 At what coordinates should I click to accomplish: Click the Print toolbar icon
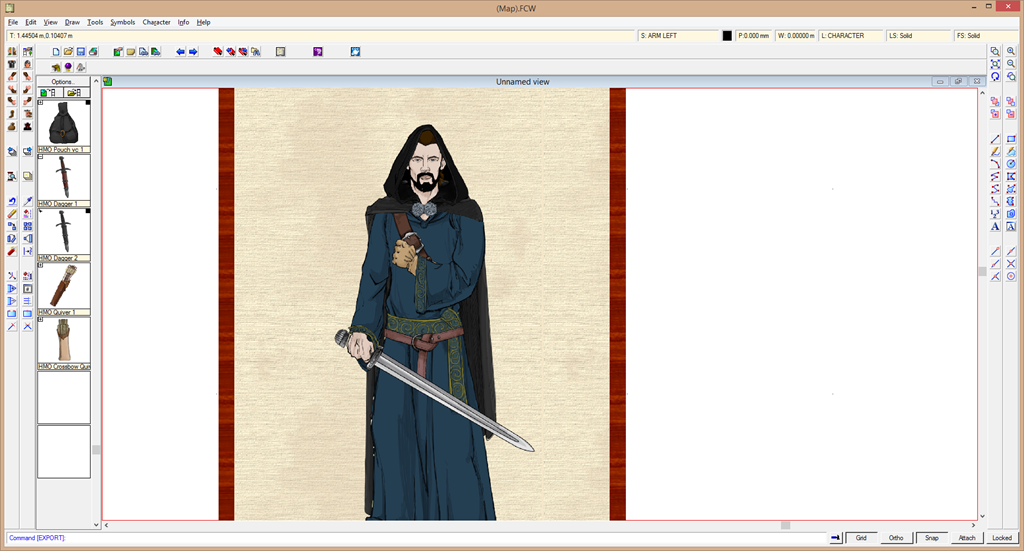point(93,52)
